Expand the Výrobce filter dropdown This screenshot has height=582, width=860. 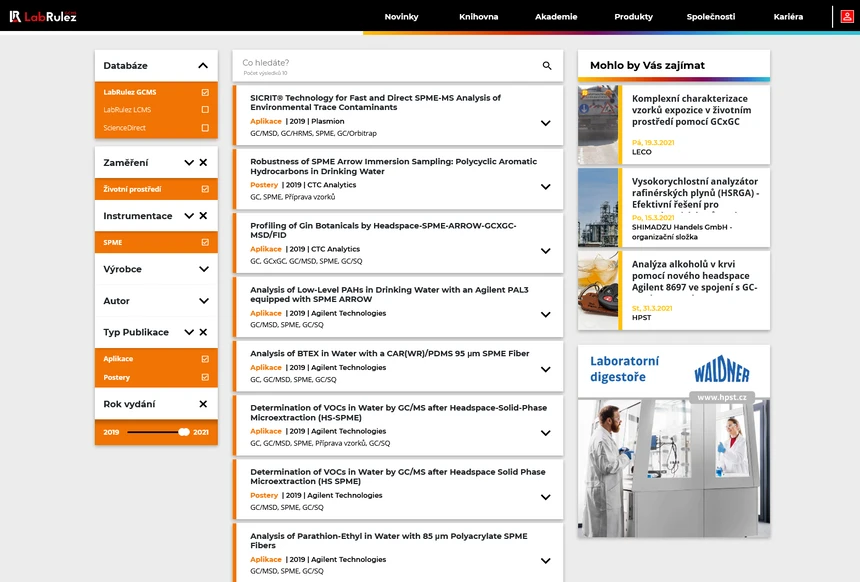[203, 269]
